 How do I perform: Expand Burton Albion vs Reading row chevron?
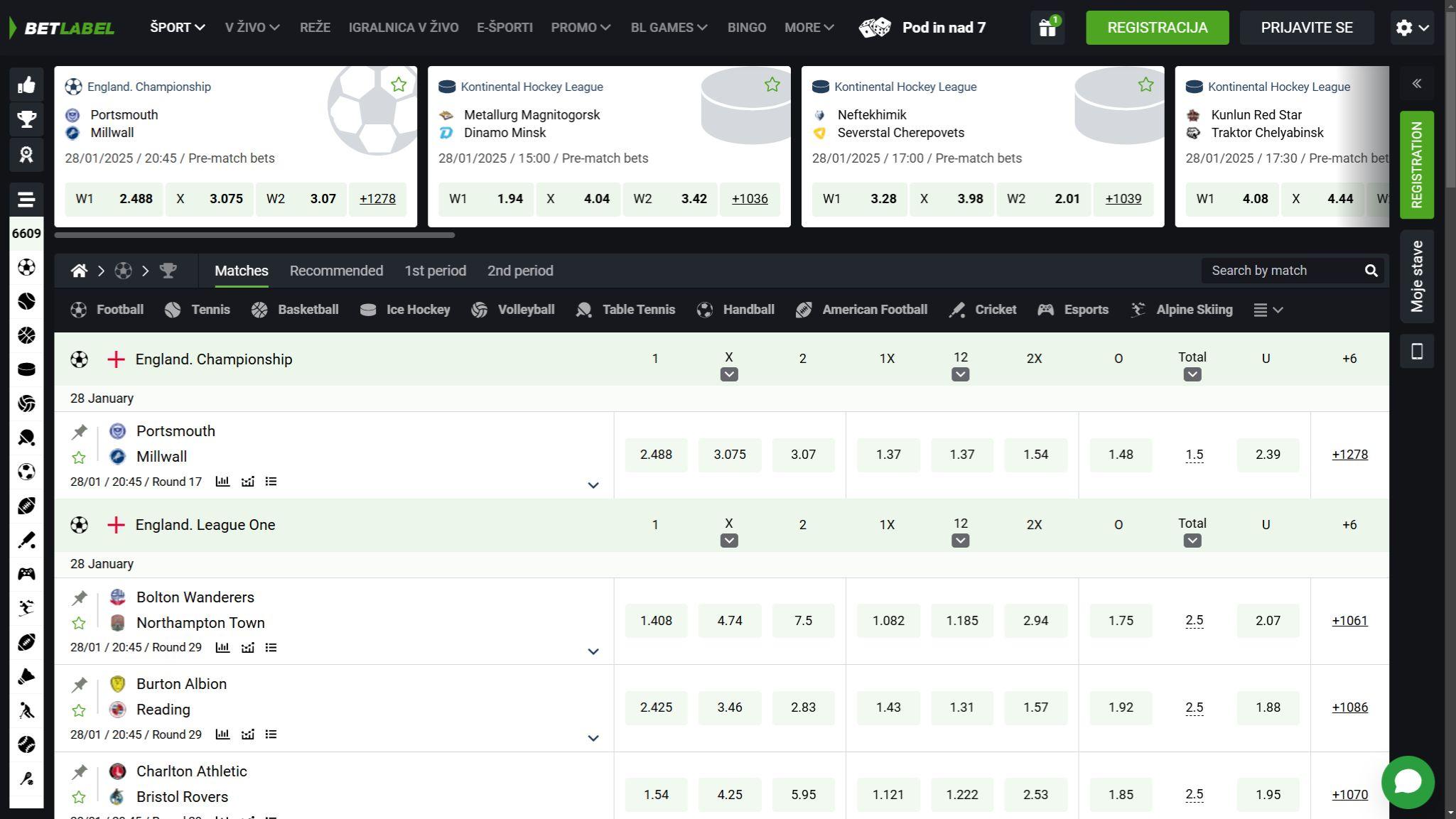[x=593, y=738]
